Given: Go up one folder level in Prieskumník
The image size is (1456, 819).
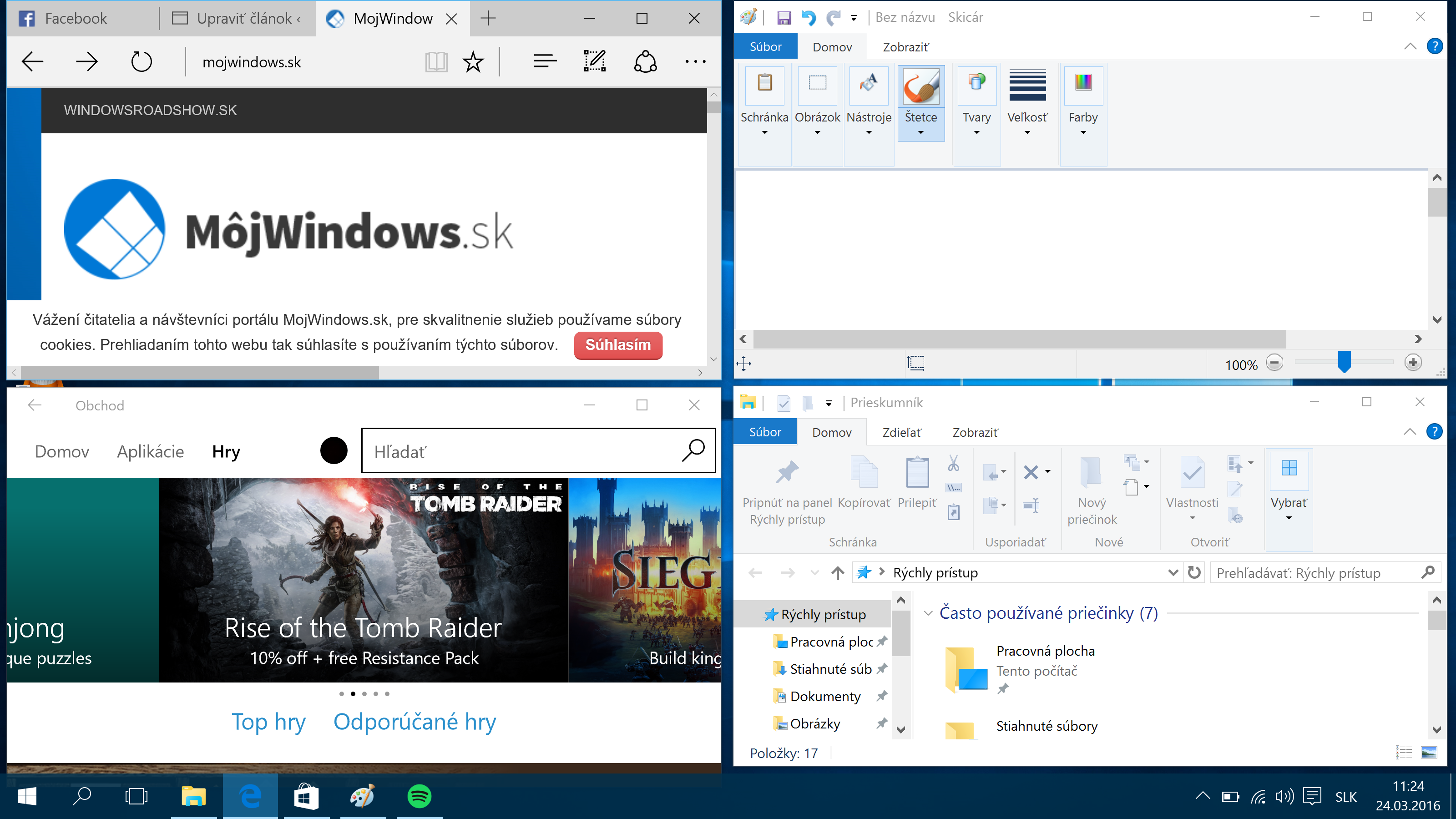Looking at the screenshot, I should (838, 573).
